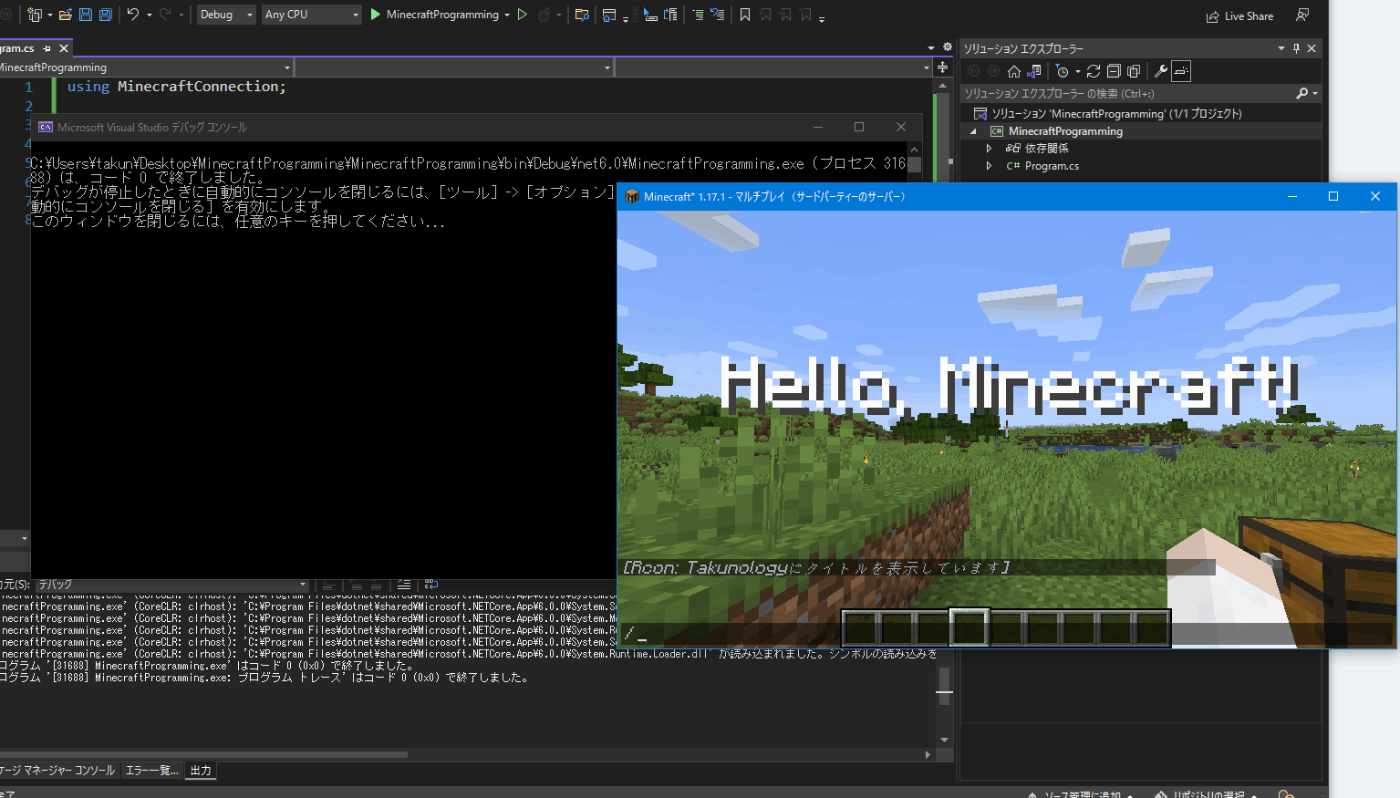Open Properties with the wrench icon
This screenshot has height=798, width=1400.
click(x=1161, y=71)
